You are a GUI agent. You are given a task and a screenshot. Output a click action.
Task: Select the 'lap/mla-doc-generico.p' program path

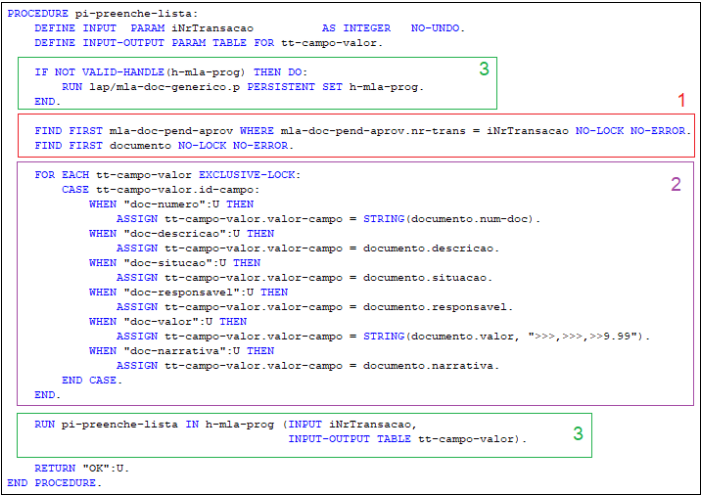click(x=164, y=87)
